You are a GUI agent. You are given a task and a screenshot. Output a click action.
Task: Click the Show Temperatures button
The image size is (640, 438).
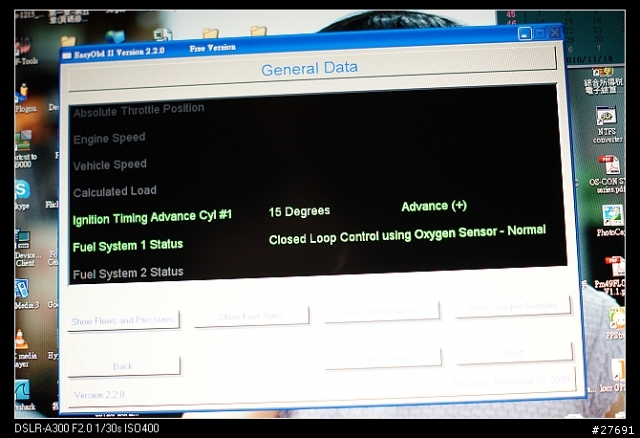pyautogui.click(x=382, y=312)
